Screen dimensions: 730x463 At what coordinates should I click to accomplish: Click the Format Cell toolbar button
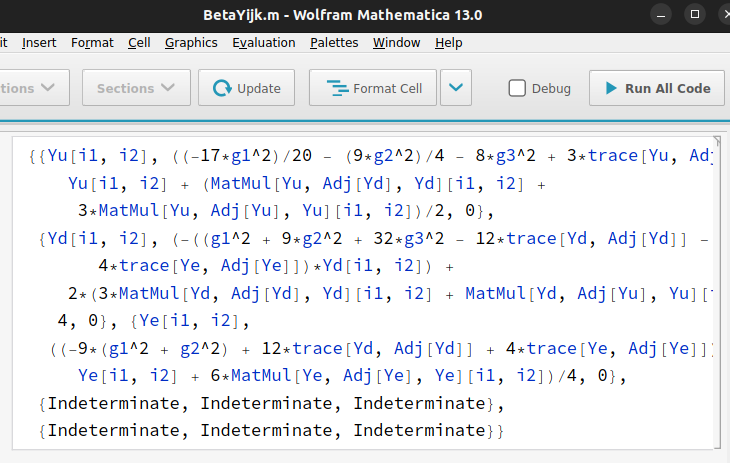point(373,88)
